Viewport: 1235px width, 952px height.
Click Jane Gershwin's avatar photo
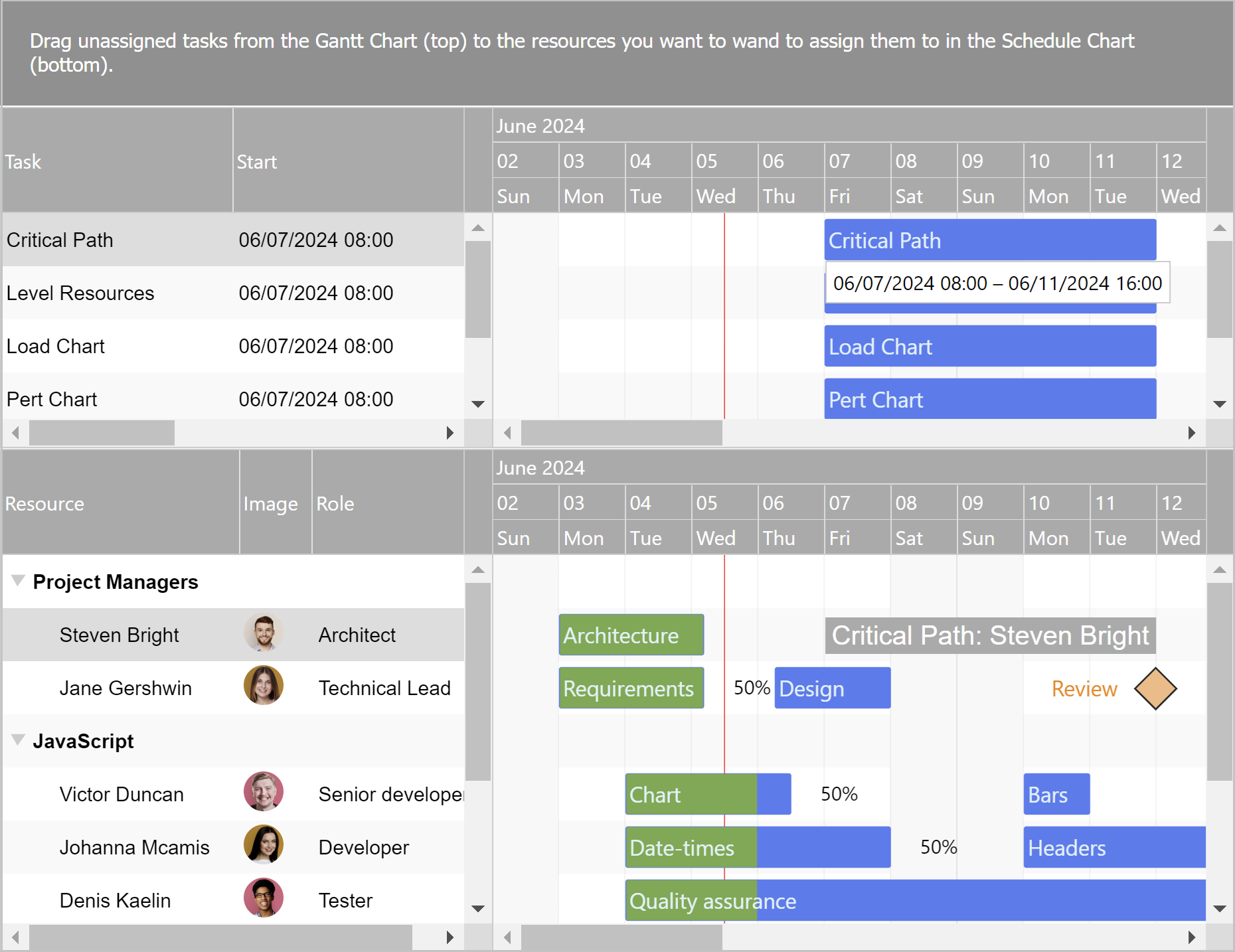click(263, 687)
